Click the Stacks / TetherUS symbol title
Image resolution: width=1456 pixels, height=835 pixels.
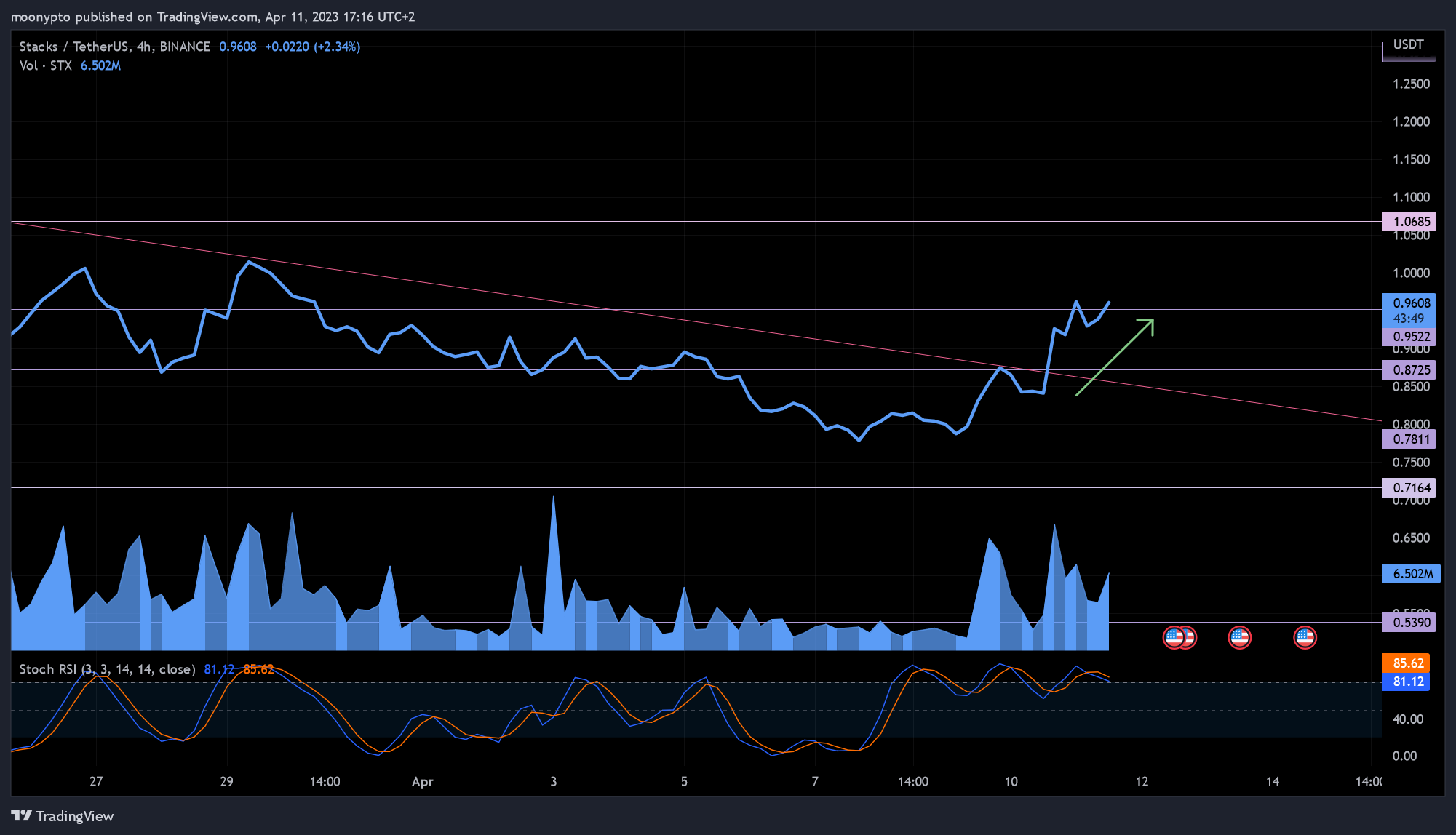pyautogui.click(x=114, y=47)
